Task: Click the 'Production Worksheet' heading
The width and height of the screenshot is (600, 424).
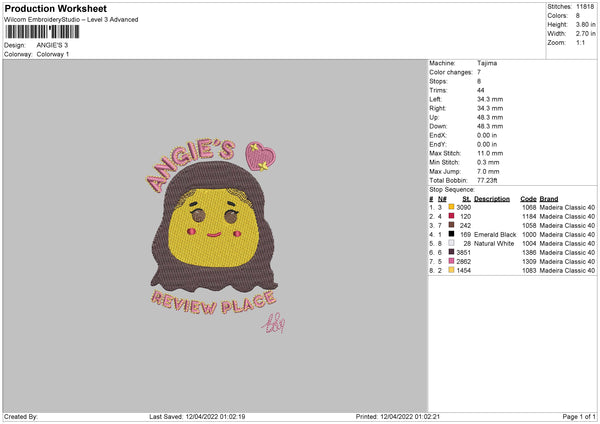Action: pyautogui.click(x=55, y=8)
